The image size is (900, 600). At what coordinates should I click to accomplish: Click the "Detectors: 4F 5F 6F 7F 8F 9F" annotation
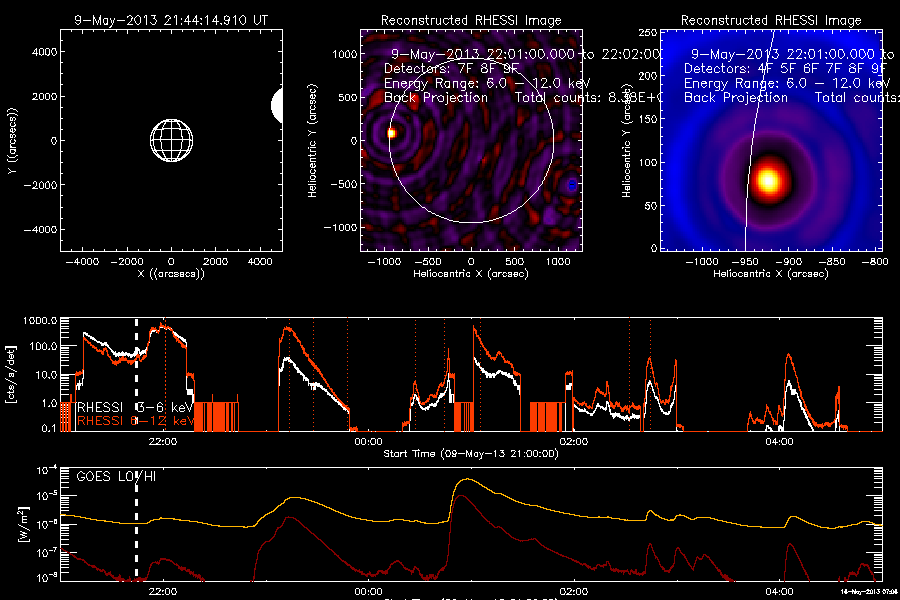pyautogui.click(x=783, y=68)
